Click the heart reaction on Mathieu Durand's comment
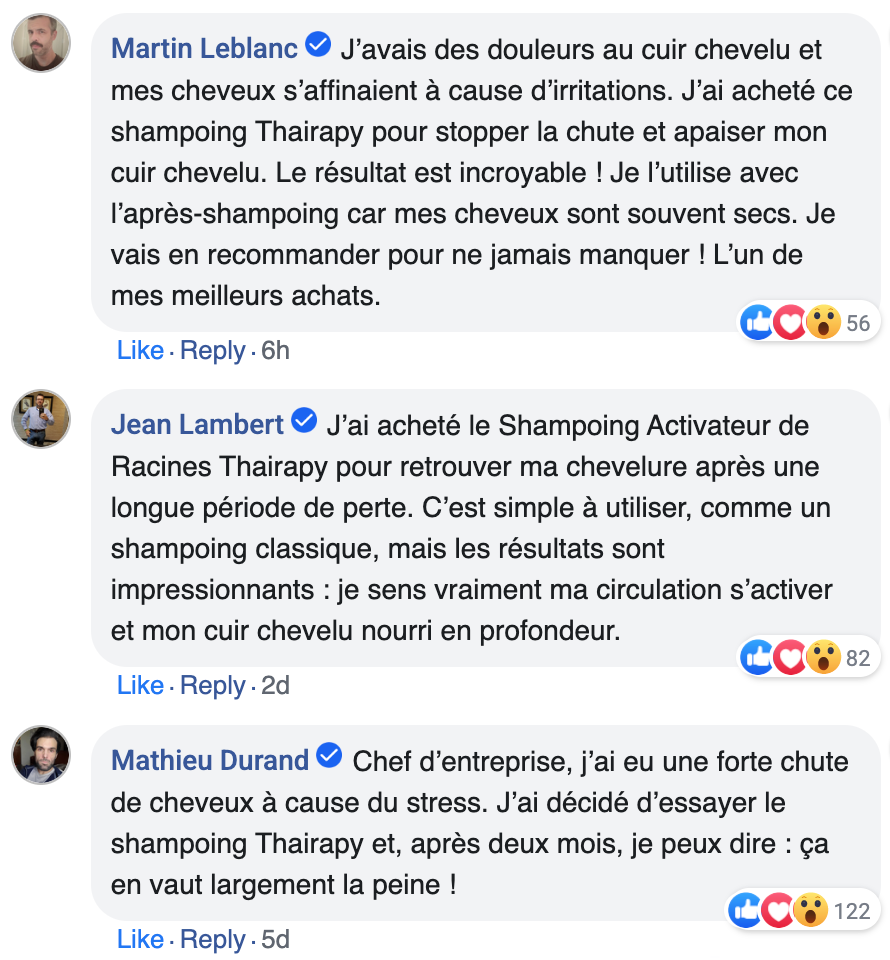Image resolution: width=890 pixels, height=960 pixels. tap(777, 910)
